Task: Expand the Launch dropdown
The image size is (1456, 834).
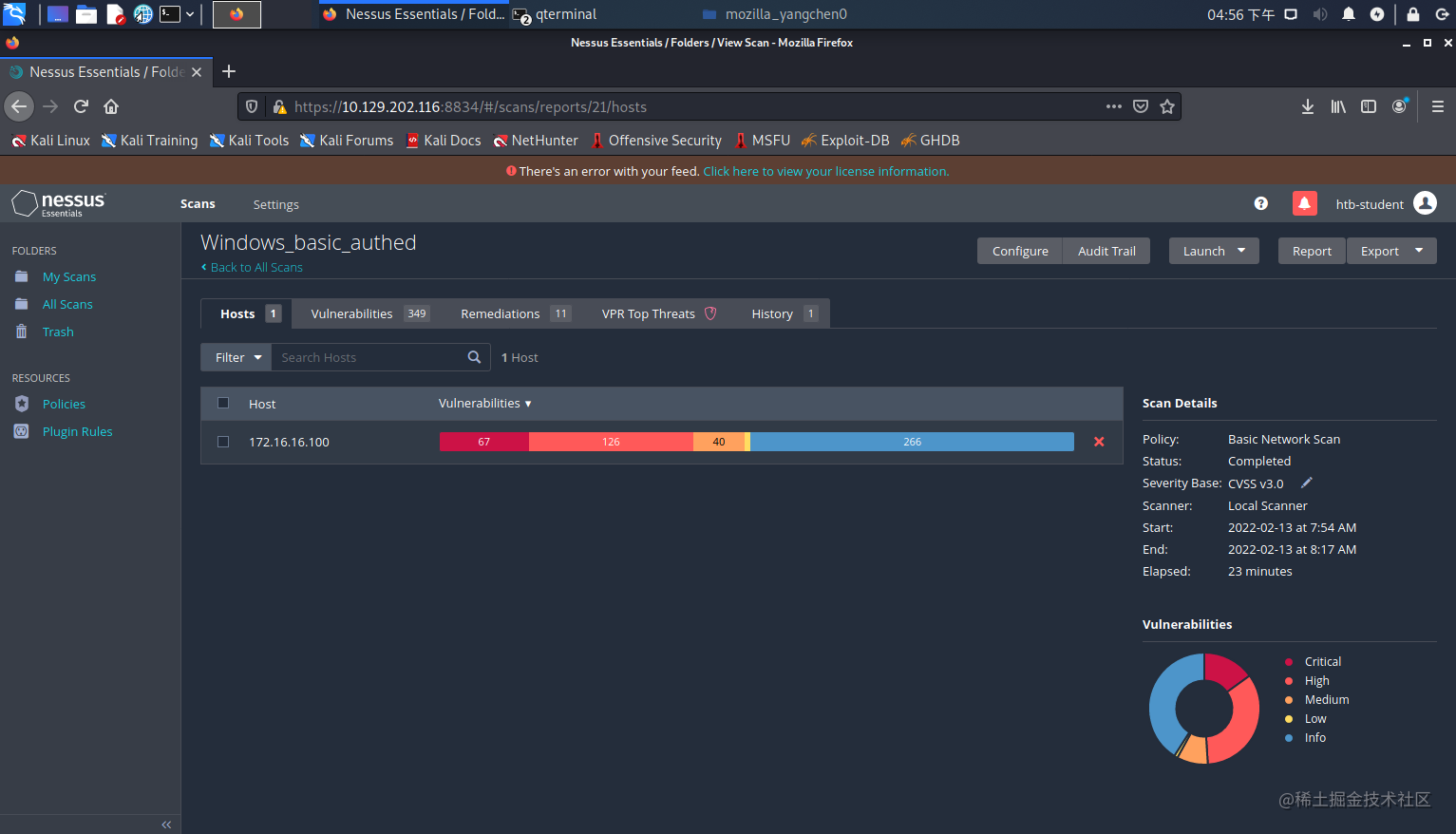Action: (x=1214, y=251)
